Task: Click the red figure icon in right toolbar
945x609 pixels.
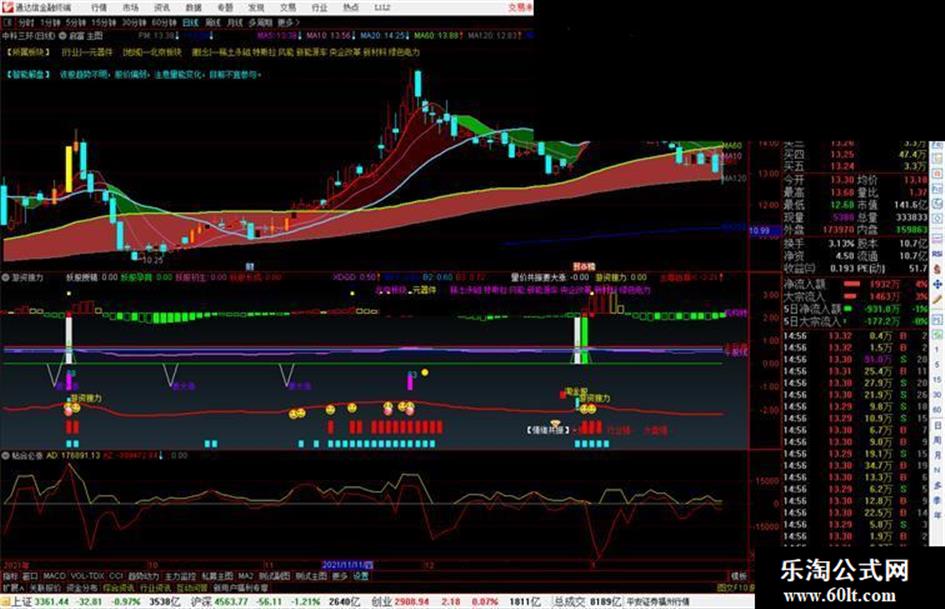Action: [x=937, y=269]
